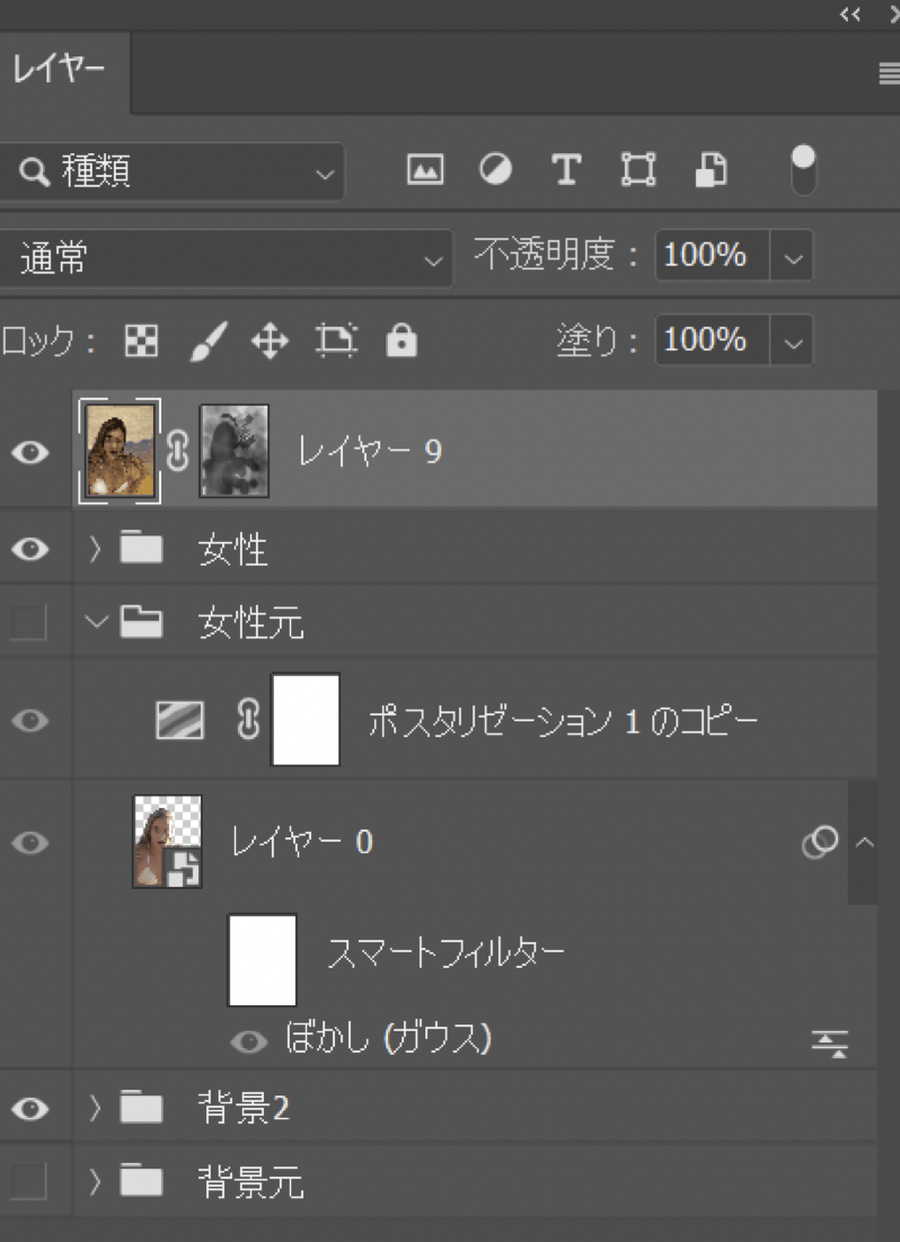Click the 女性 group folder icon
The height and width of the screenshot is (1242, 900).
pyautogui.click(x=141, y=548)
